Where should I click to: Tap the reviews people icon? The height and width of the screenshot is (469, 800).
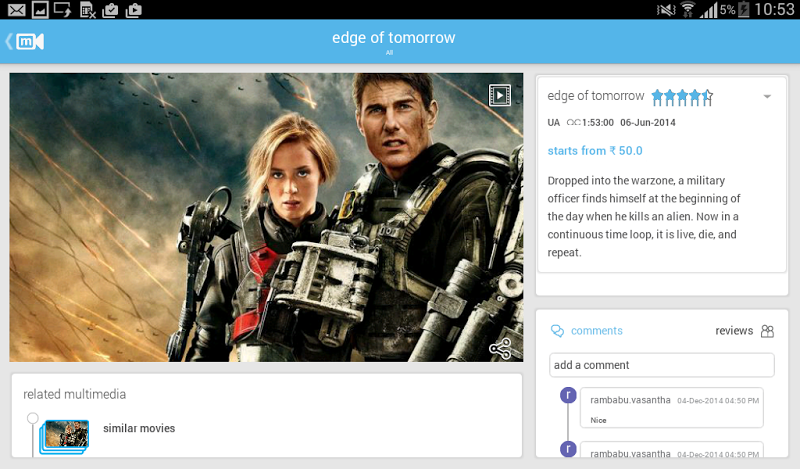click(767, 331)
